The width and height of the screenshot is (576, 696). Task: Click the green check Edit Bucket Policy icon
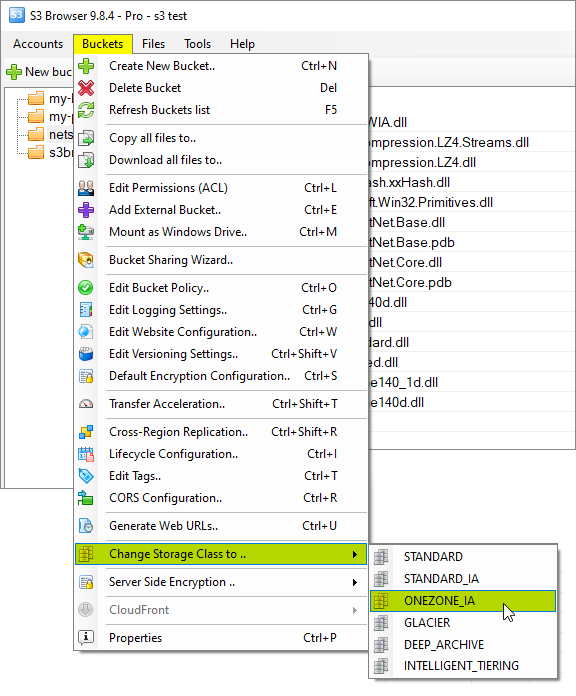[x=86, y=288]
